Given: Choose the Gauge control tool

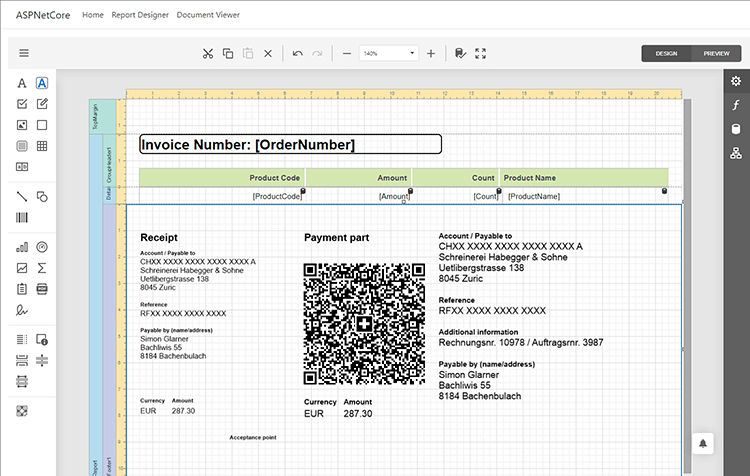Looking at the screenshot, I should pos(42,247).
